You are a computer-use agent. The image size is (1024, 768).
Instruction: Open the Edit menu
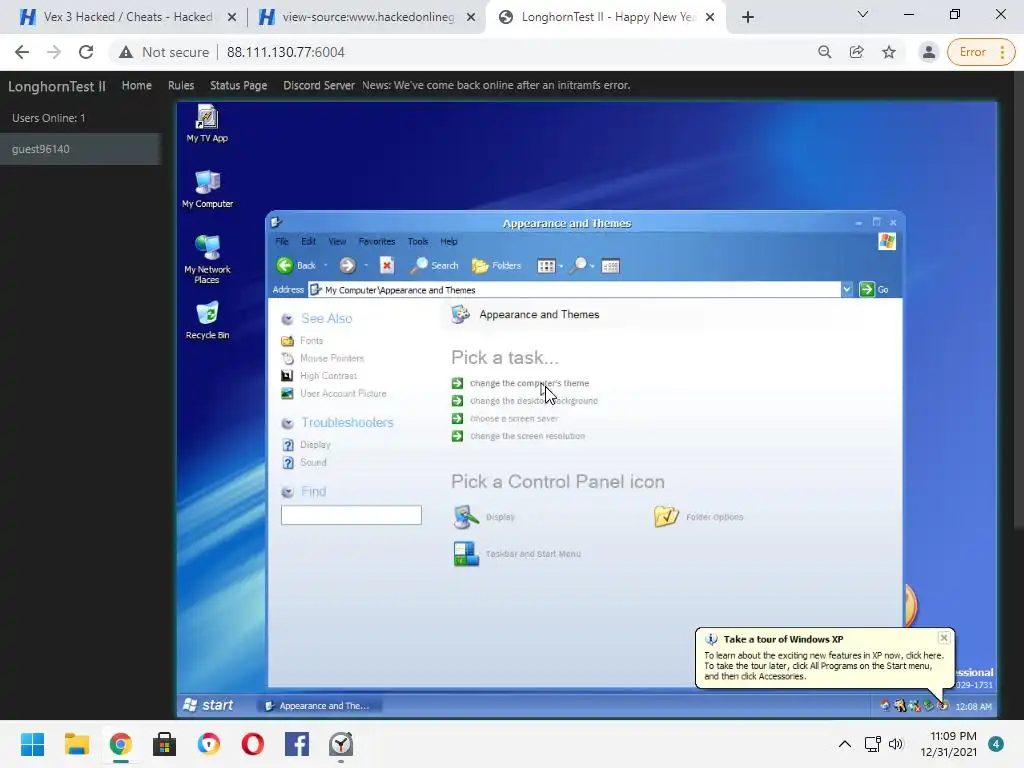point(308,241)
